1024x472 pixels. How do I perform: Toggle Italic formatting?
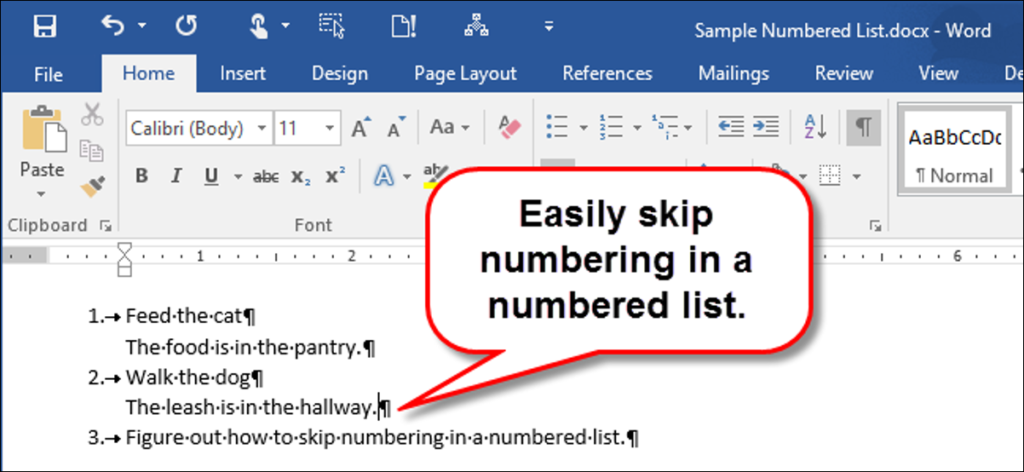(x=176, y=176)
